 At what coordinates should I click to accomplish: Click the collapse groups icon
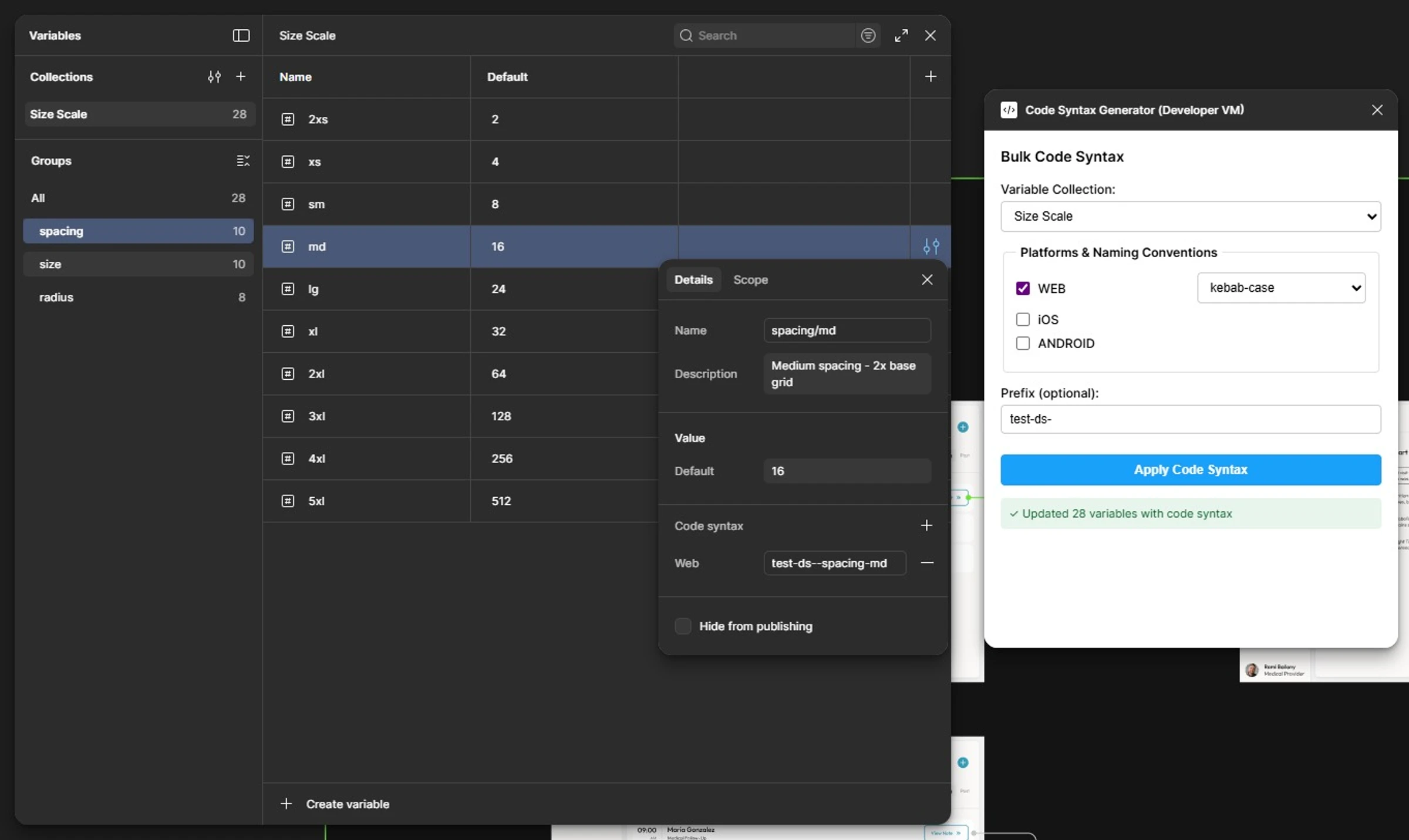click(242, 161)
